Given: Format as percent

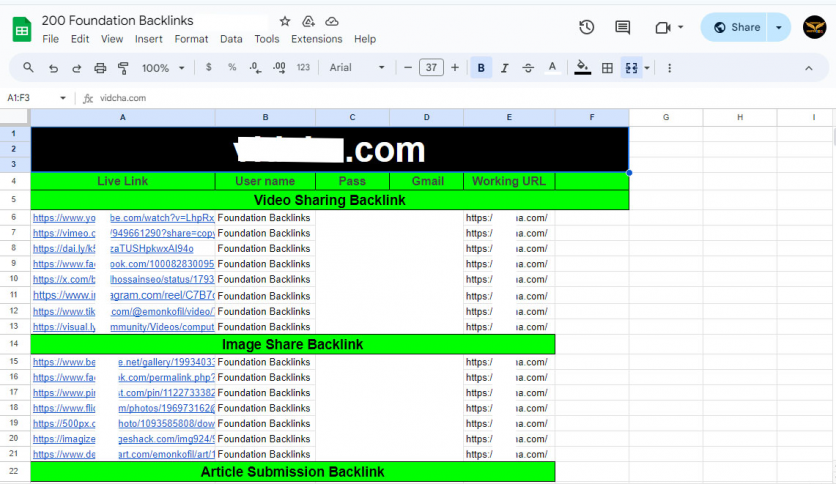Looking at the screenshot, I should (232, 68).
